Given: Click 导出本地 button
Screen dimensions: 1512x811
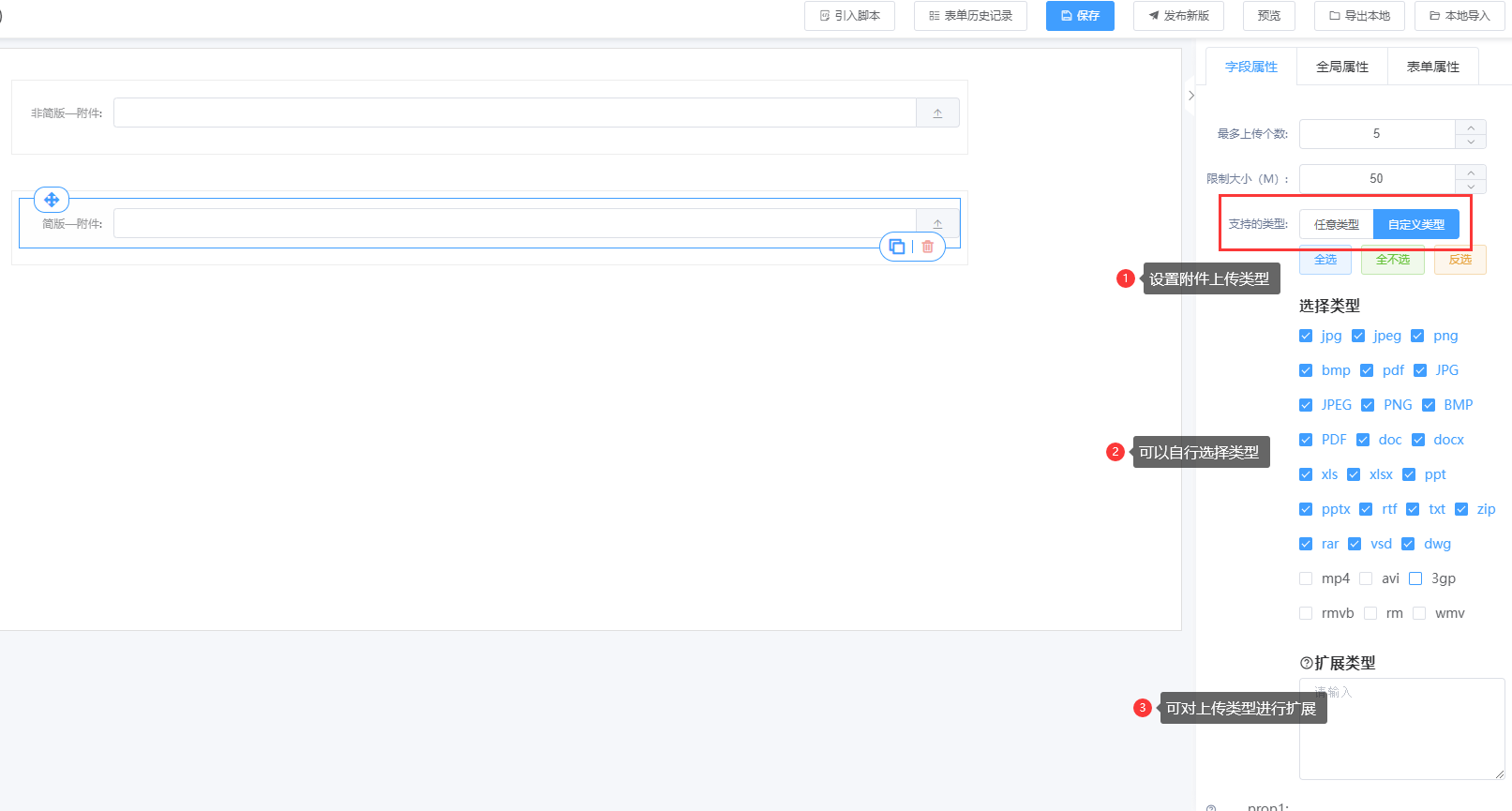Looking at the screenshot, I should point(1359,16).
